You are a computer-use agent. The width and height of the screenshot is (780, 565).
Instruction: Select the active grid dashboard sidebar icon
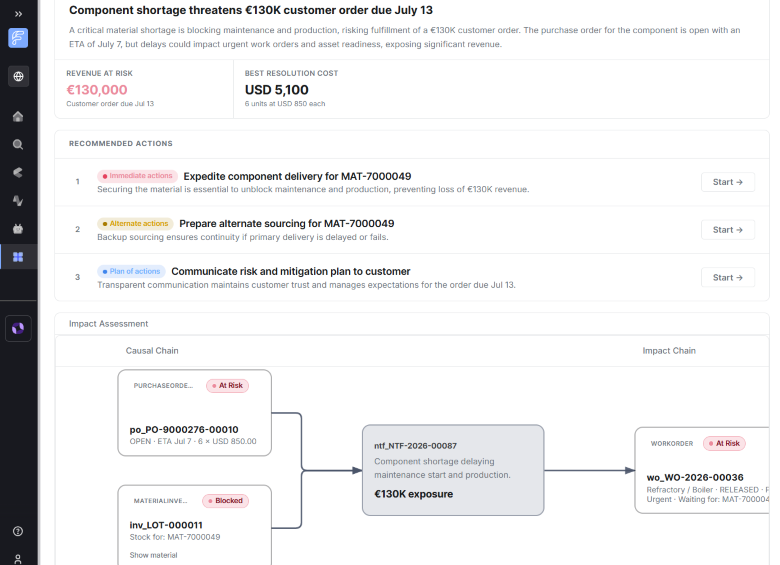click(18, 257)
